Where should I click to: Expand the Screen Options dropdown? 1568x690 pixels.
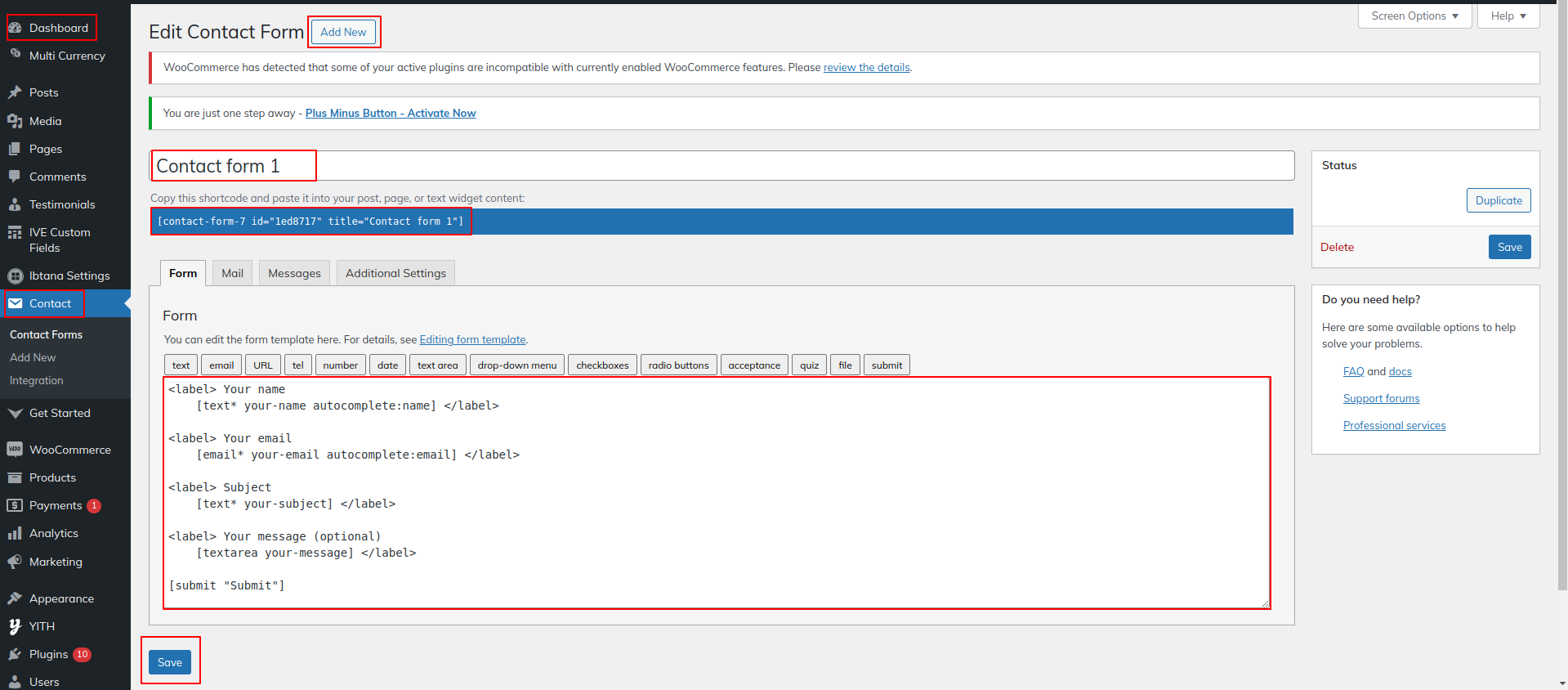[1414, 16]
